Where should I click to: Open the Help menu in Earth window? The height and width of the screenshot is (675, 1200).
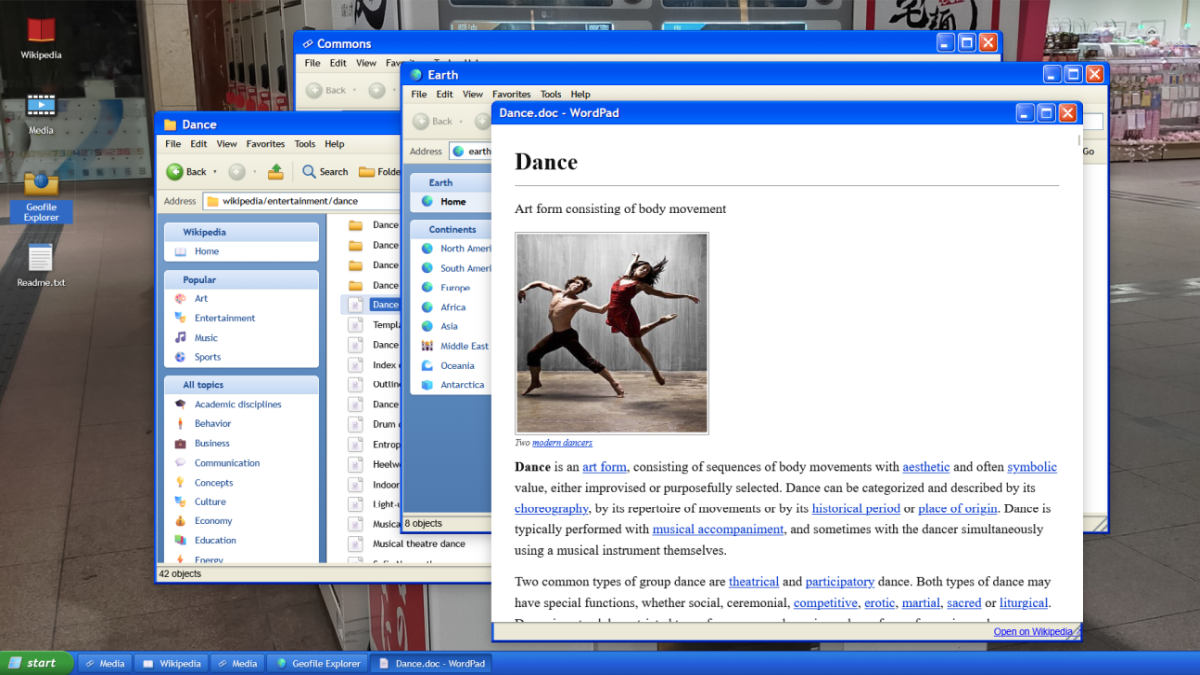[580, 95]
